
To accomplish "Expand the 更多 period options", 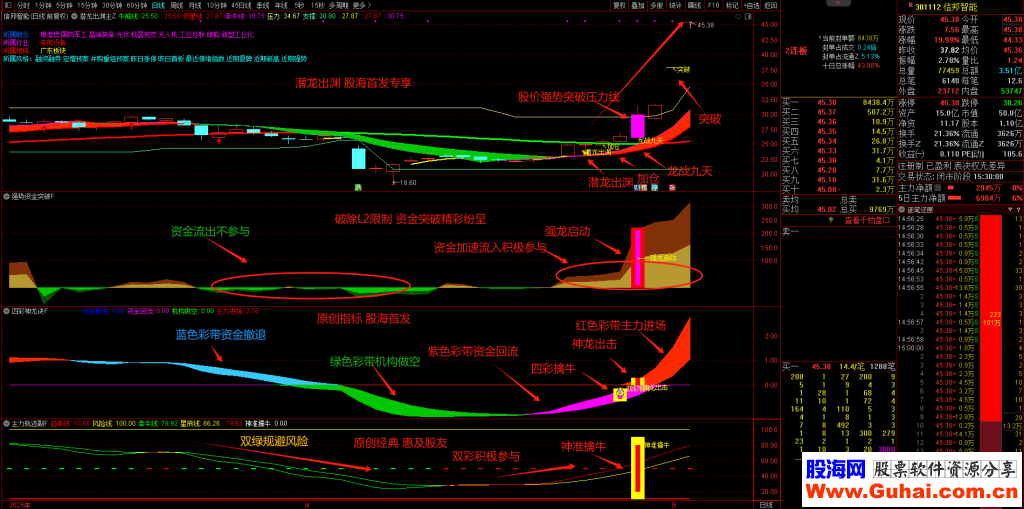I will point(362,5).
